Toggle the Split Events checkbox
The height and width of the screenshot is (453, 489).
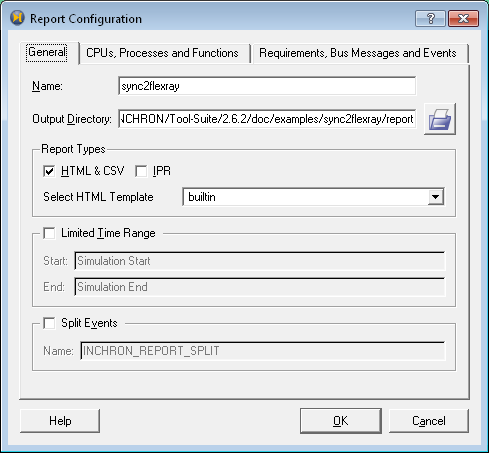pos(49,323)
